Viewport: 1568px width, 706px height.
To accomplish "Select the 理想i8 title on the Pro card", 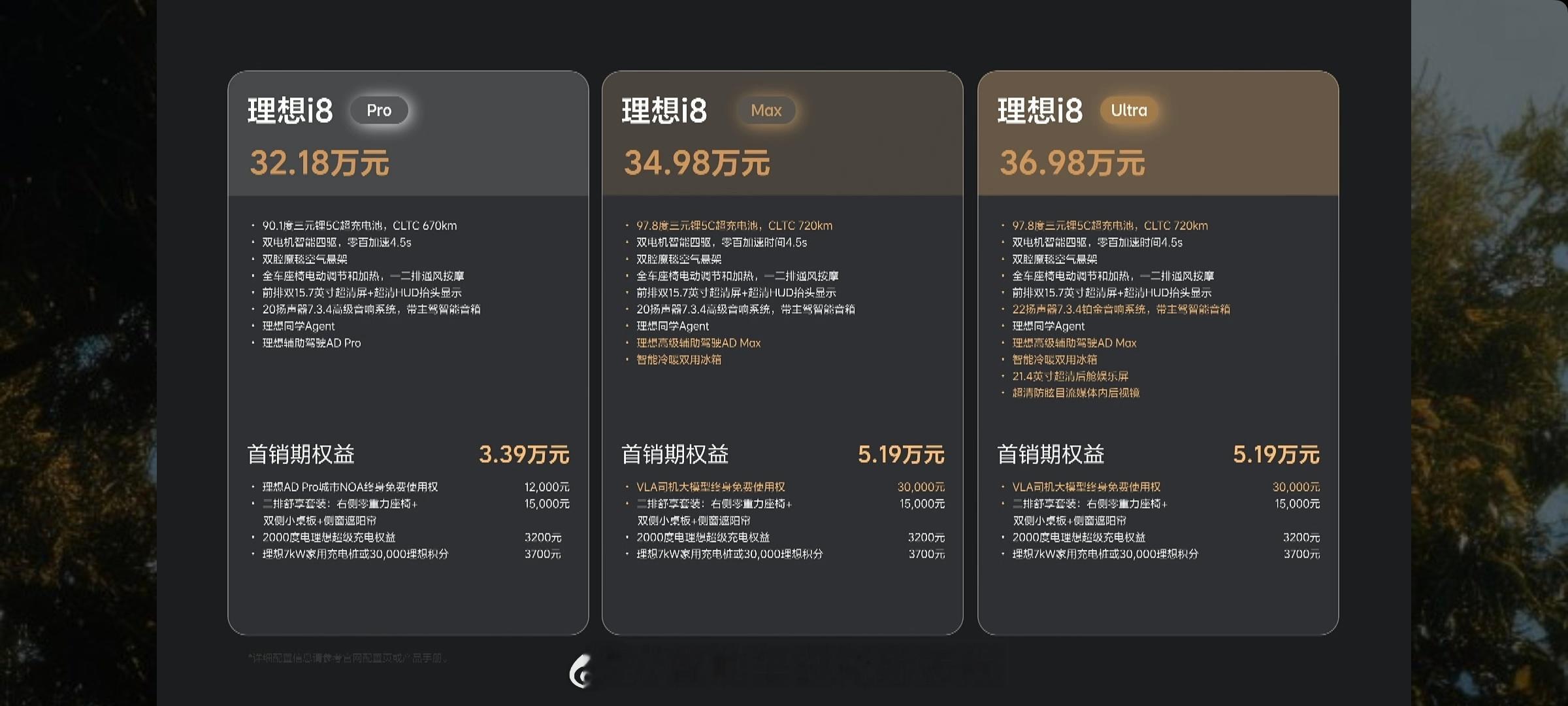I will 290,110.
